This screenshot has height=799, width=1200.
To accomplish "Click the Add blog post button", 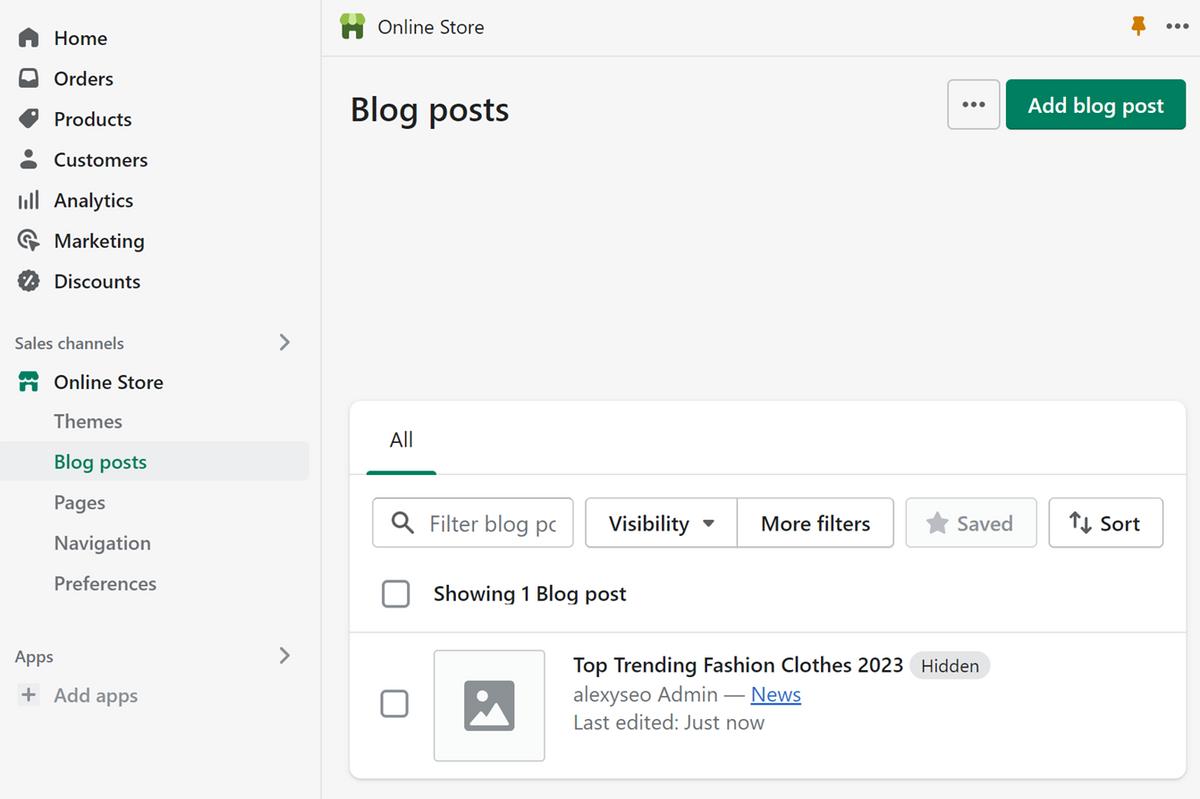I will [x=1095, y=104].
